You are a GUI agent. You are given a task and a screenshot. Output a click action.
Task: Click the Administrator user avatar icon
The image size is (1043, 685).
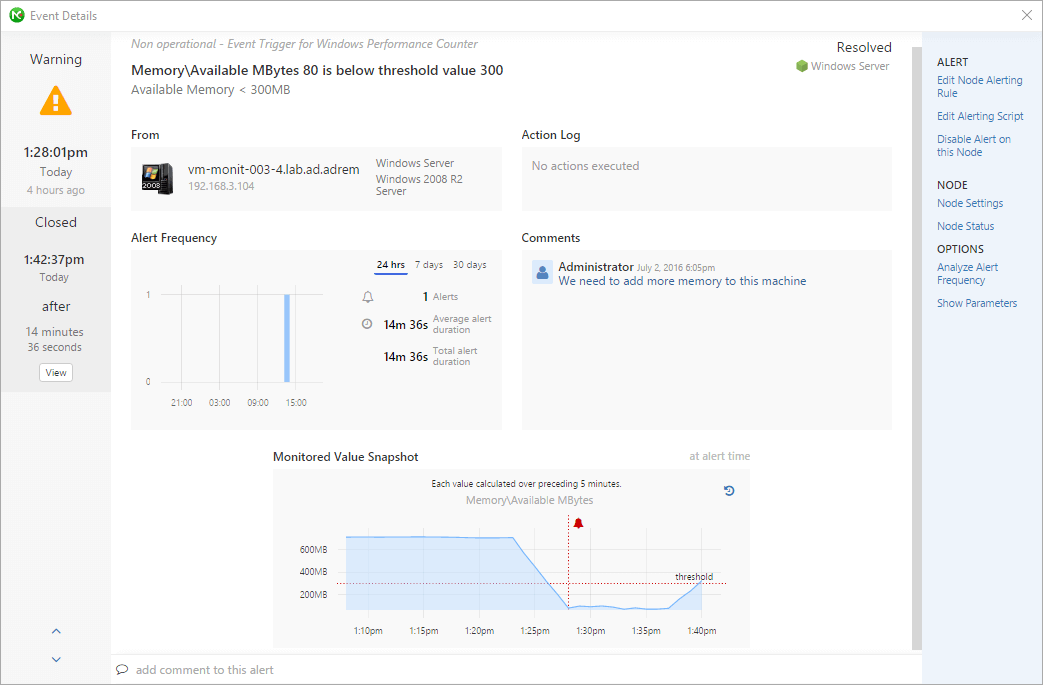[x=542, y=273]
